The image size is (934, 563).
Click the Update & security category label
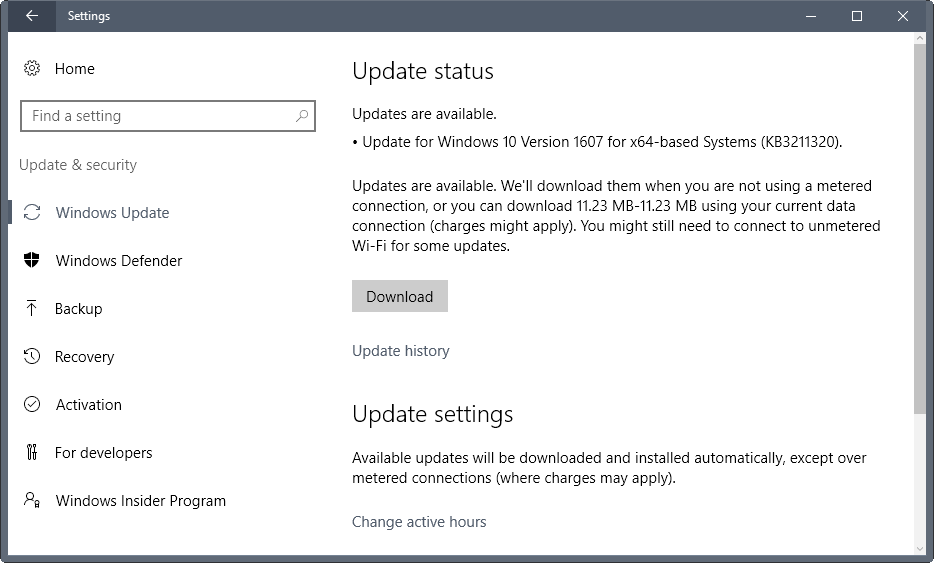pyautogui.click(x=78, y=165)
